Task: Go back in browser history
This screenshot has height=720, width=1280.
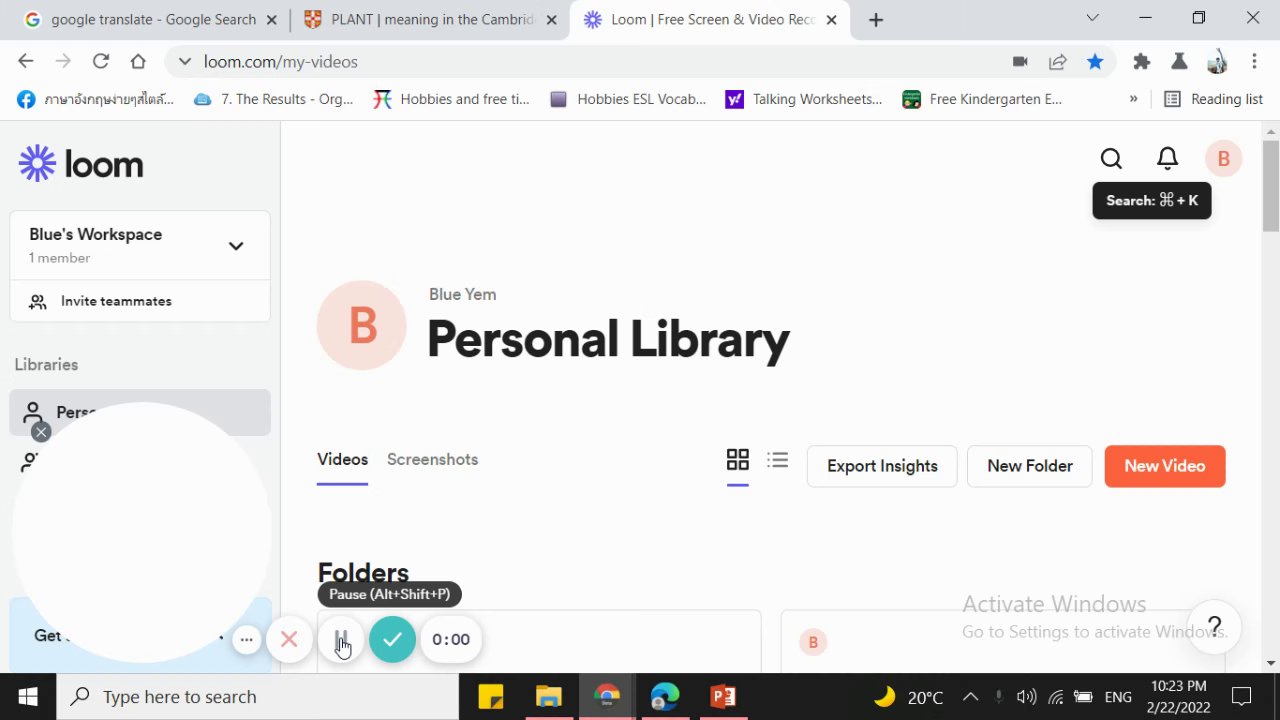Action: point(26,61)
